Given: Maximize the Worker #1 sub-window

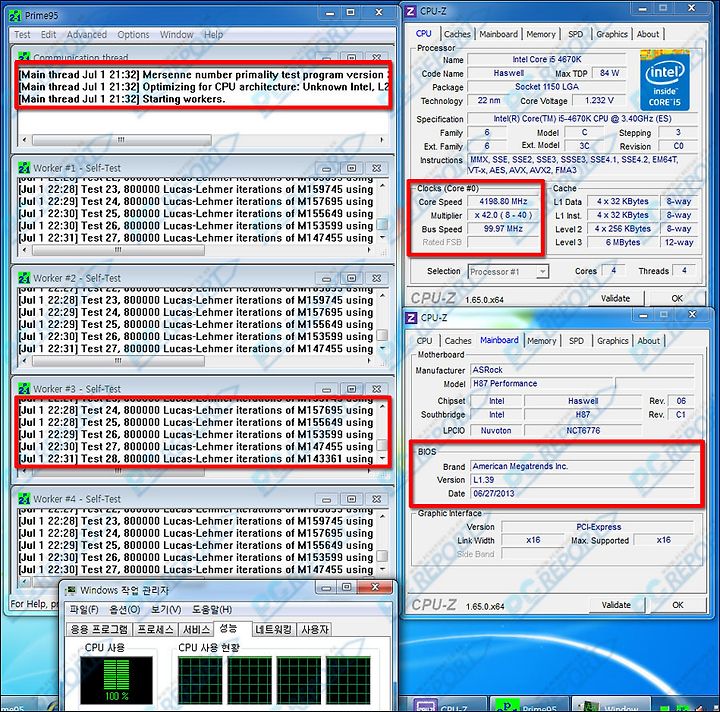Looking at the screenshot, I should click(x=352, y=168).
